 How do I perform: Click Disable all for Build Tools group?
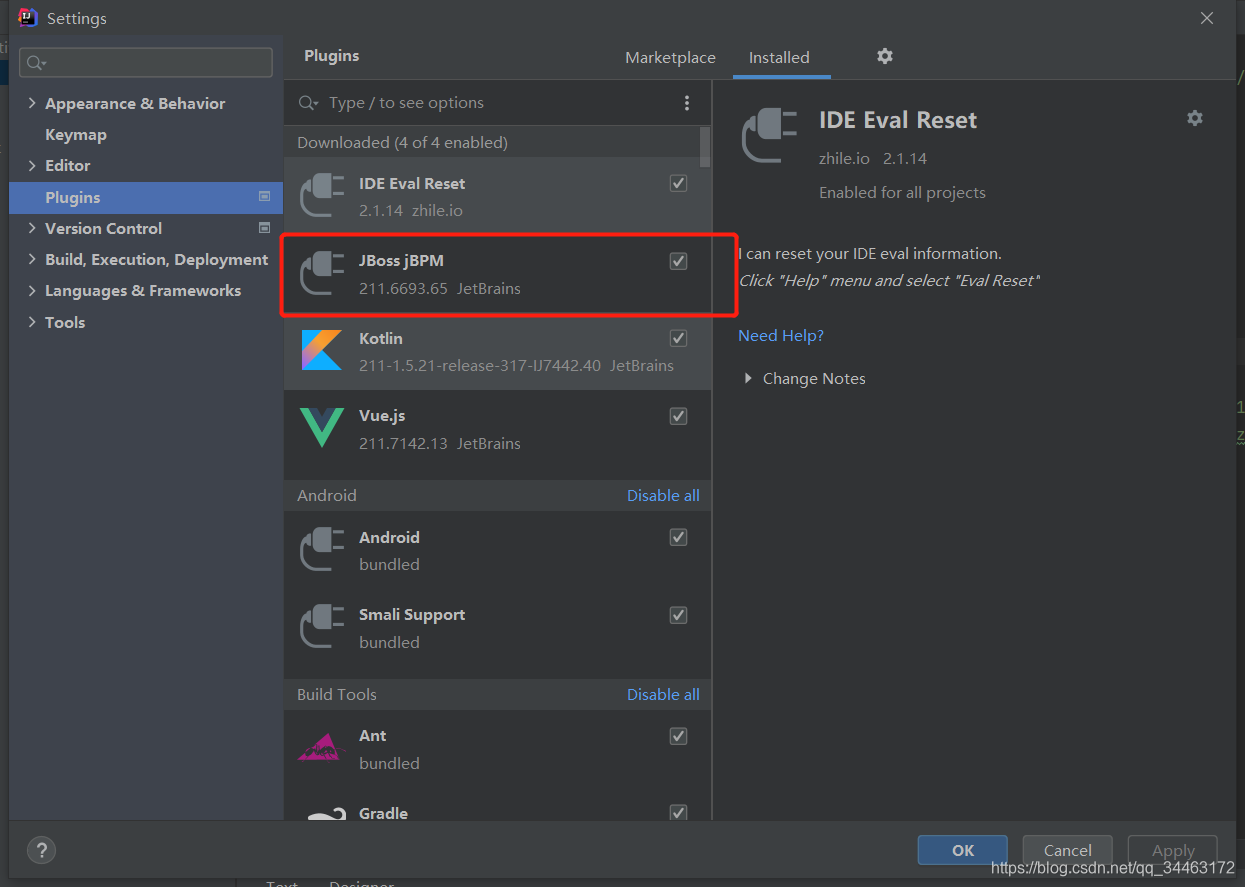pos(663,694)
